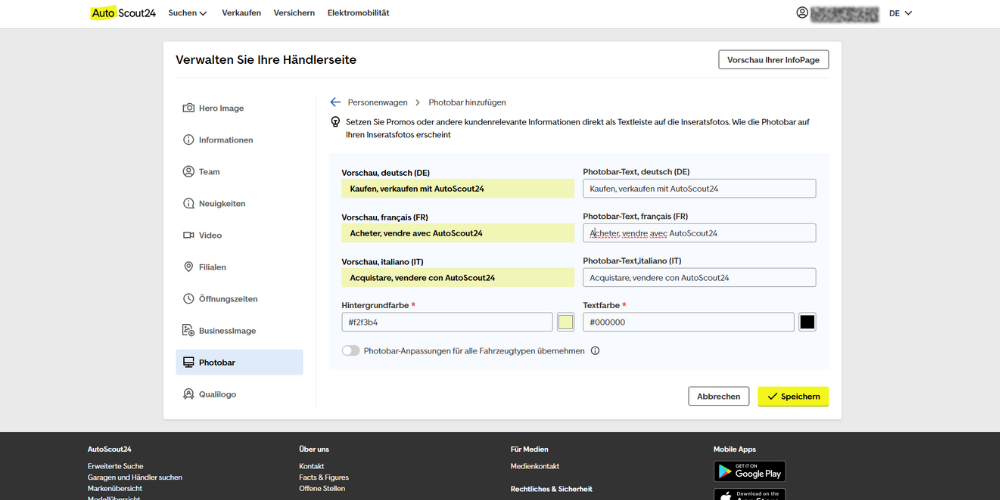Open the Offene Stellen footer link
This screenshot has height=500, width=1000.
[x=322, y=488]
